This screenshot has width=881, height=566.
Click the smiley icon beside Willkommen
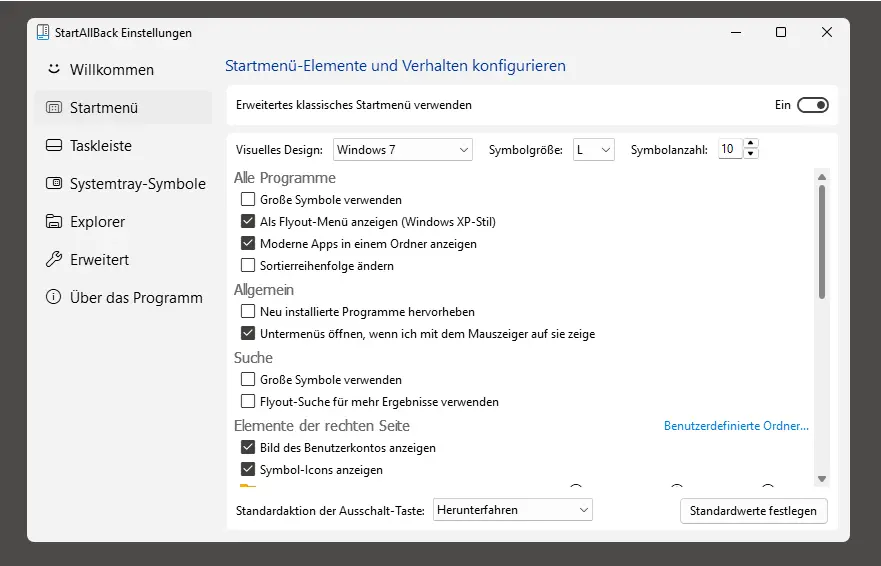point(53,70)
